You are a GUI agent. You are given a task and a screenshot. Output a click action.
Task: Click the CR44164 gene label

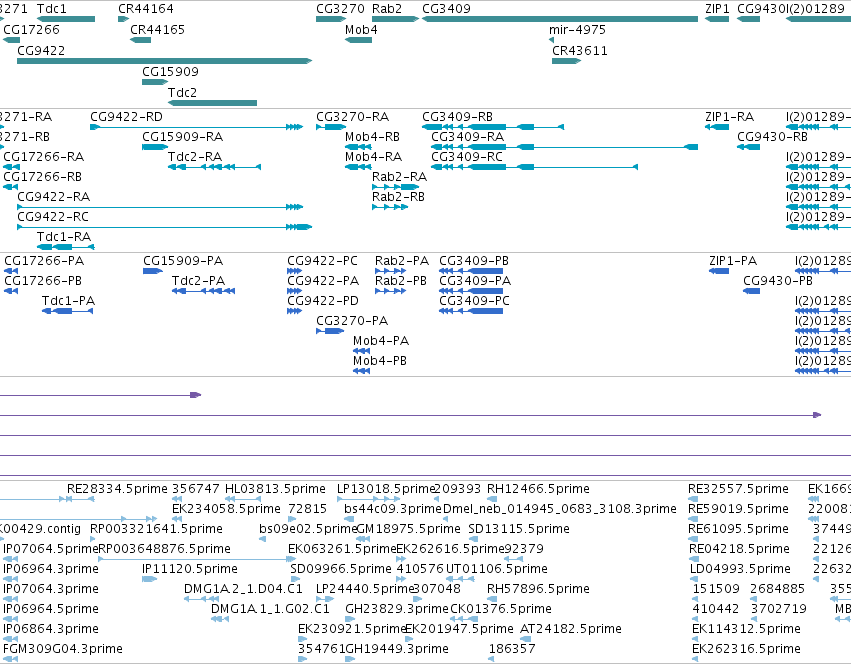tap(146, 9)
